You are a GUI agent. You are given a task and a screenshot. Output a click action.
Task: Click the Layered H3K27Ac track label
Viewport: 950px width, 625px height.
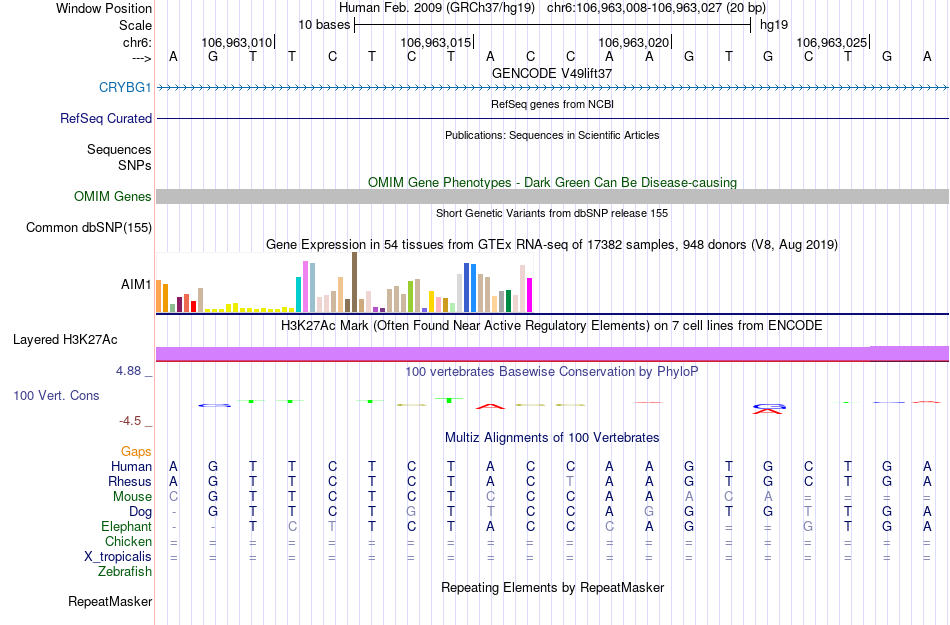coord(65,340)
